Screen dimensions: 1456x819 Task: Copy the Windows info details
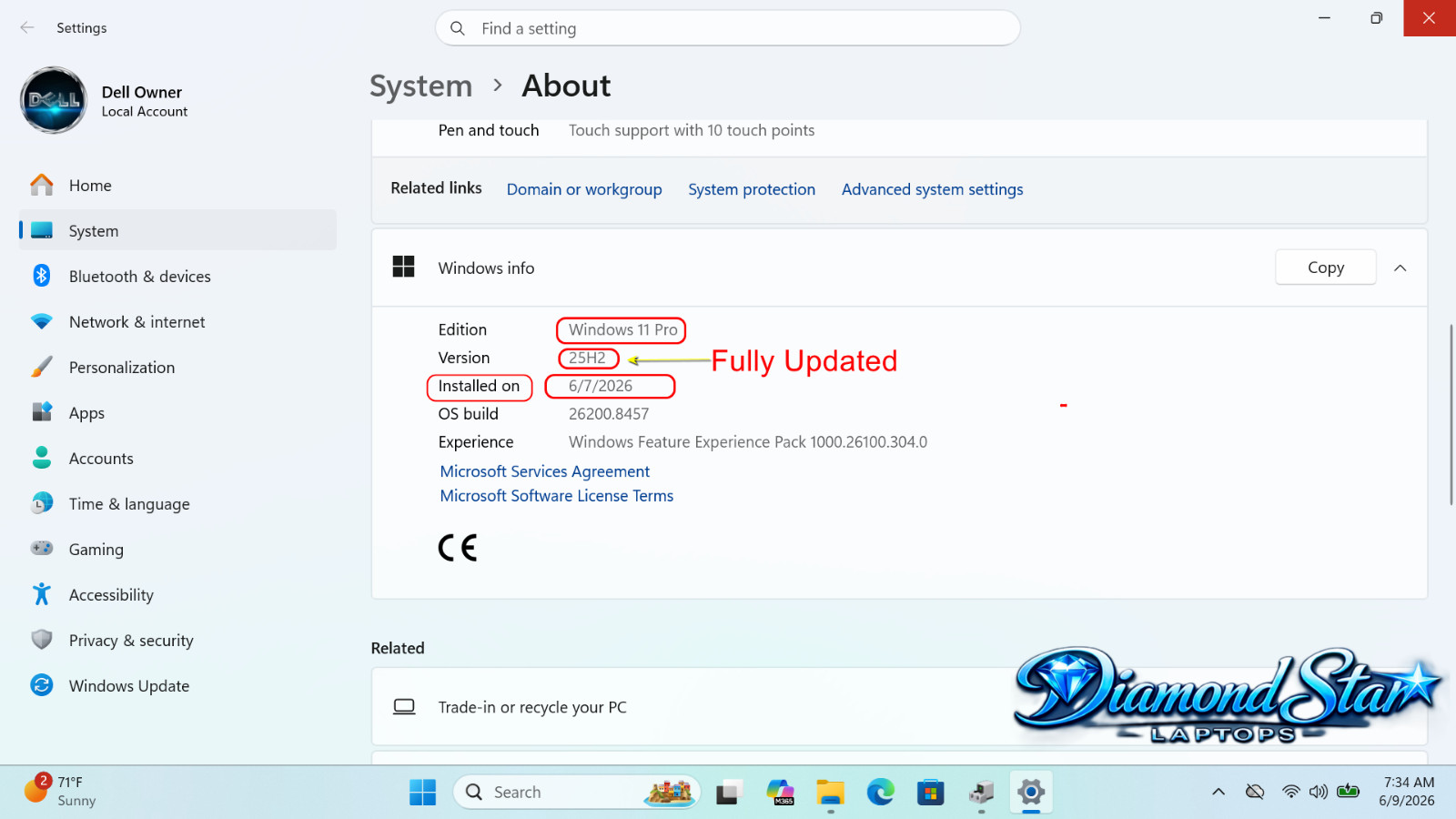[x=1326, y=268]
